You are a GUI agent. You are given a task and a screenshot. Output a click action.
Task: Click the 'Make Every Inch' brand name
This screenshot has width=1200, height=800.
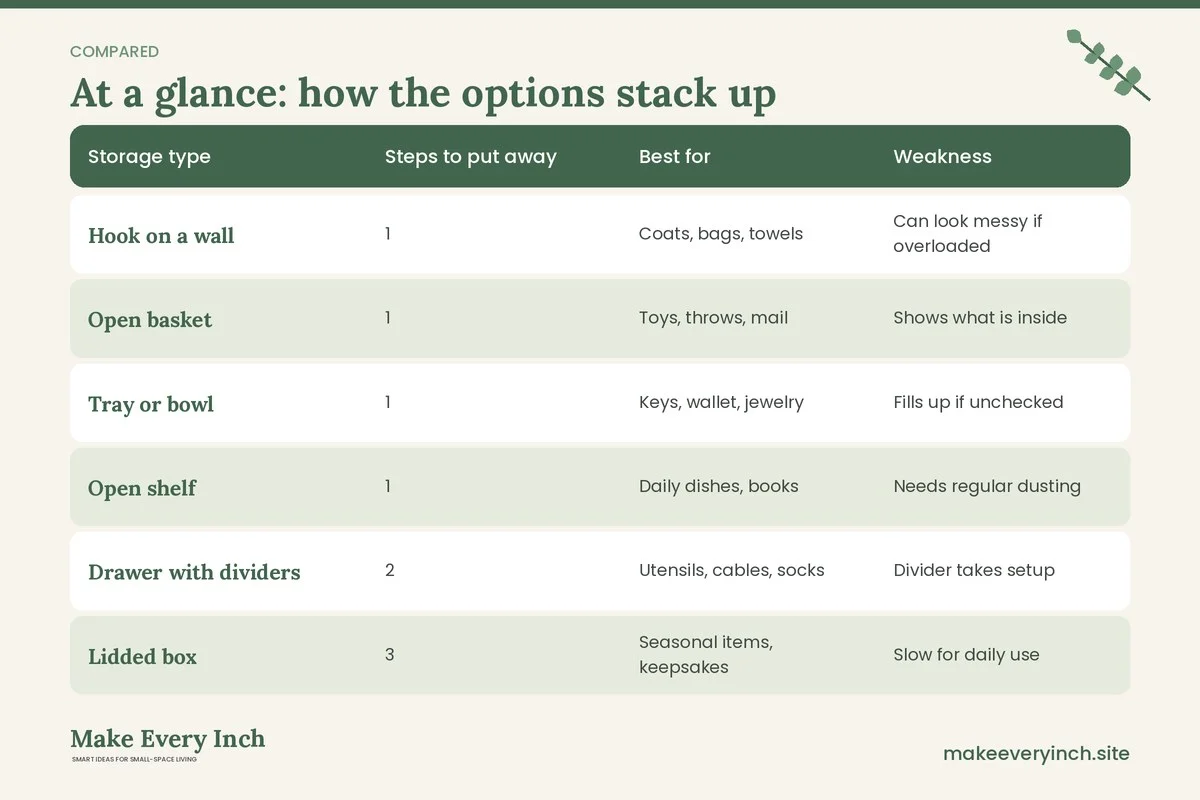168,739
